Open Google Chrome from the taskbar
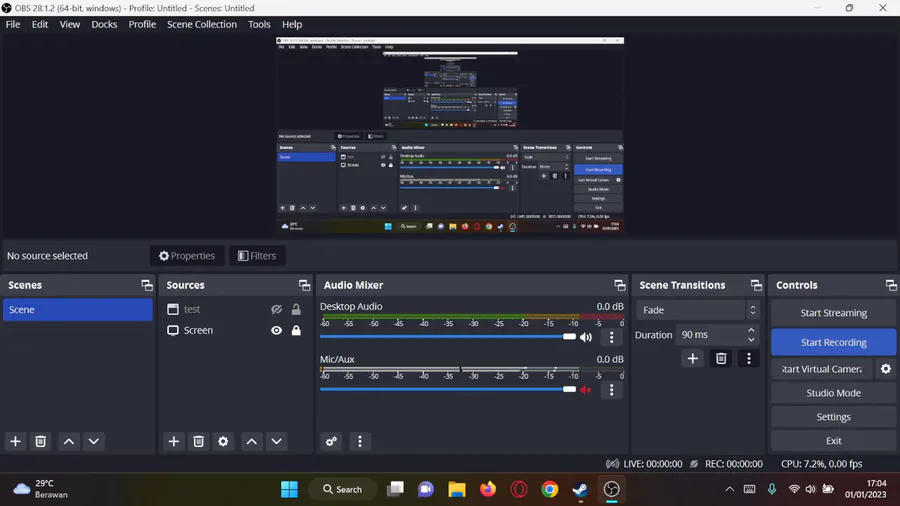 [550, 489]
